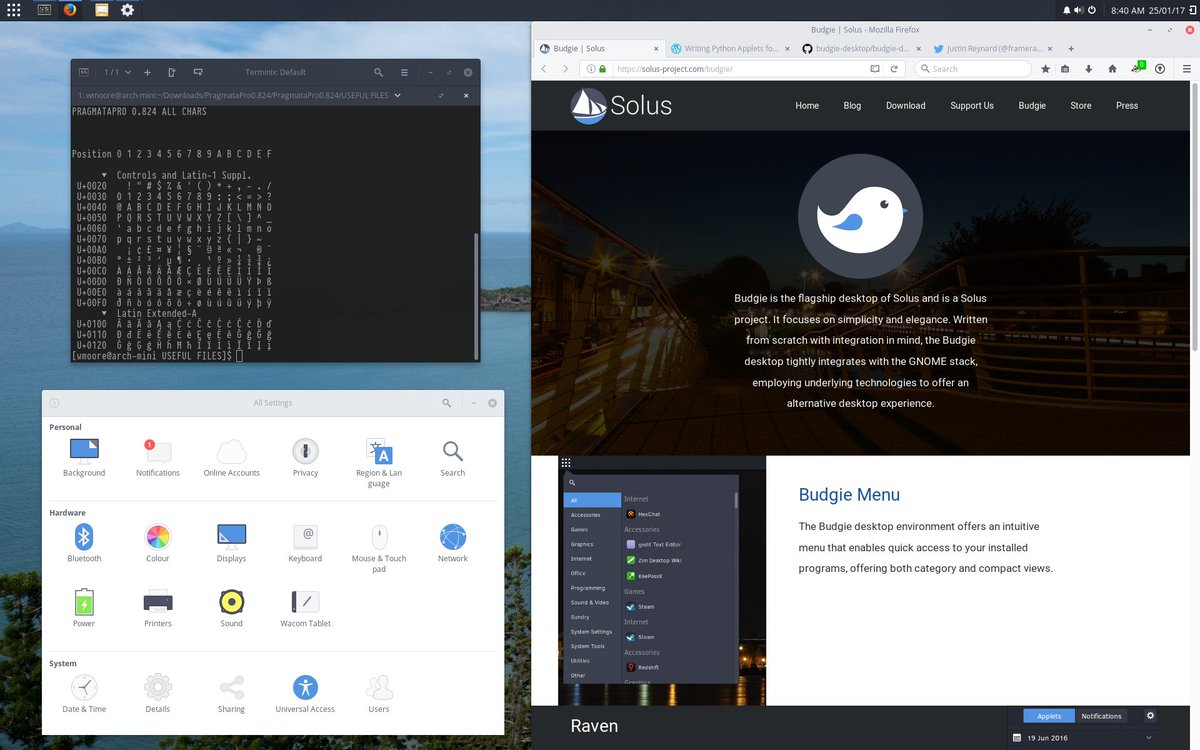Click Download in Solus navigation

[905, 105]
